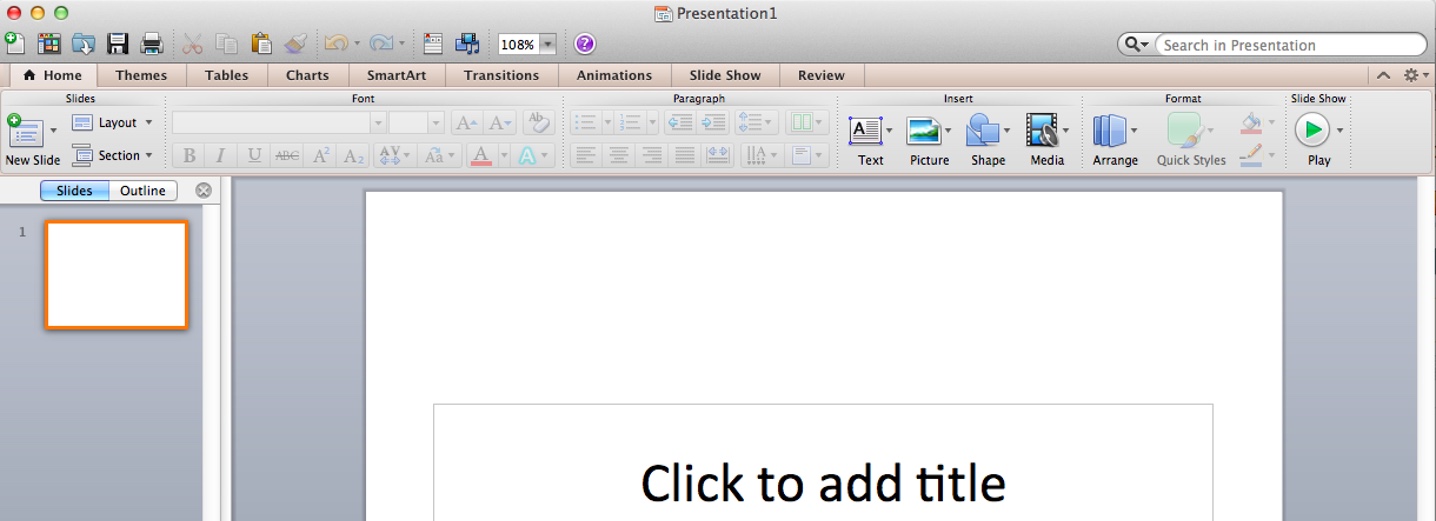Screen dimensions: 1436x521
Task: Open the template gallery icon
Action: pos(49,44)
